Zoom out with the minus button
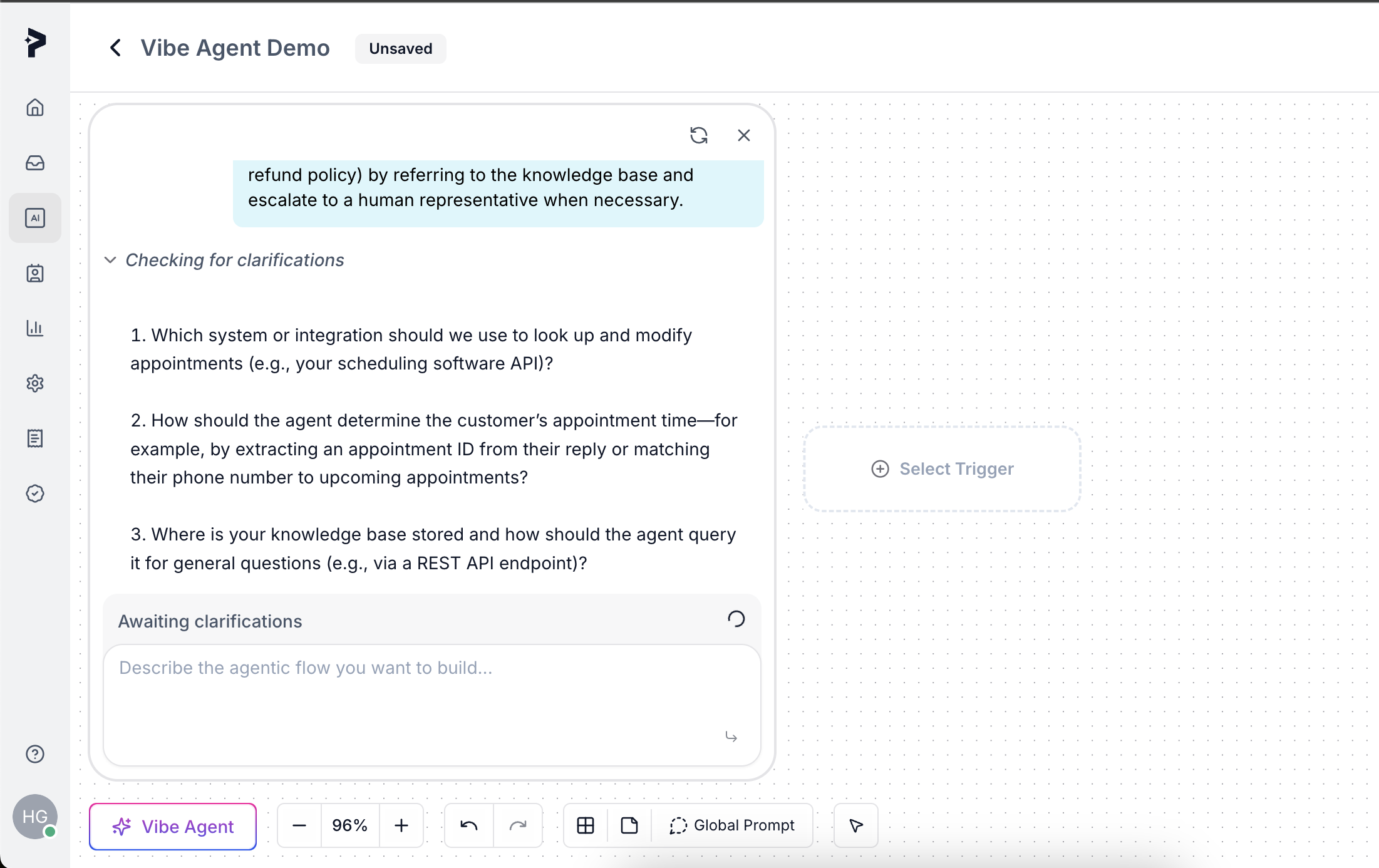 click(x=299, y=826)
